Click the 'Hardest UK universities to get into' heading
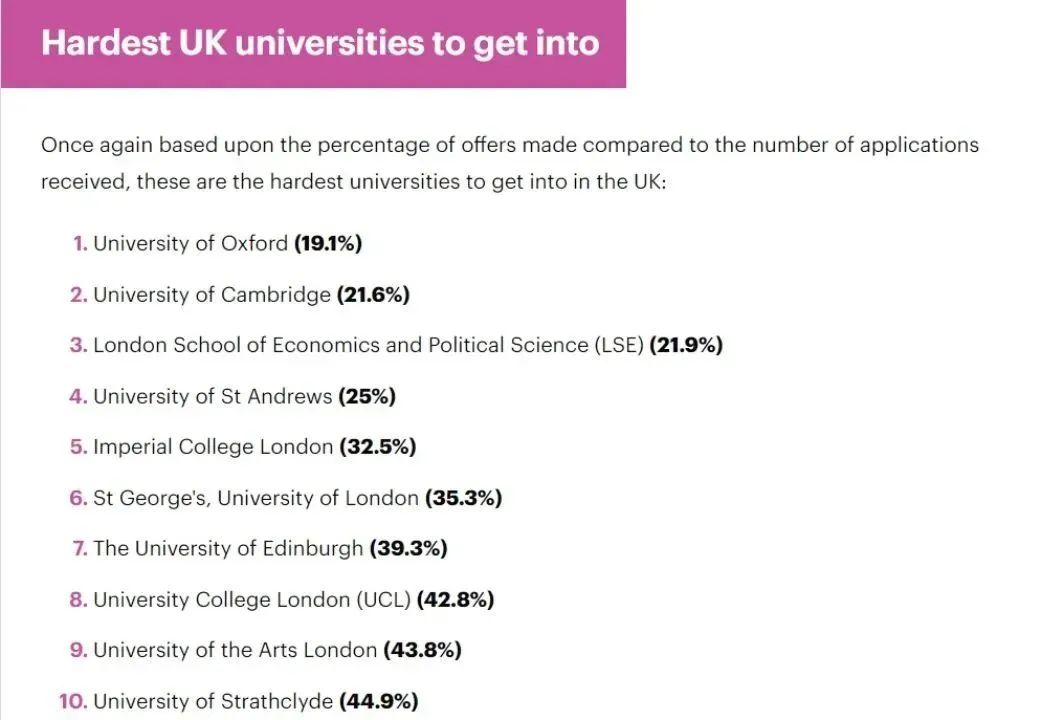The image size is (1064, 720). click(320, 43)
